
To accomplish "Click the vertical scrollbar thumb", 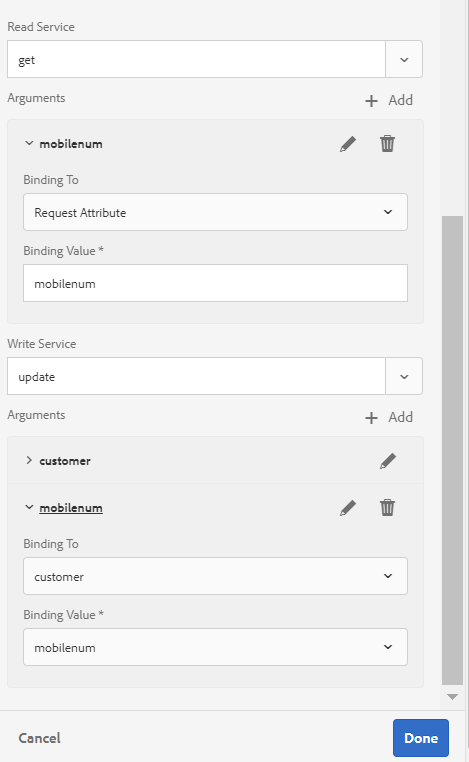I will (452, 450).
